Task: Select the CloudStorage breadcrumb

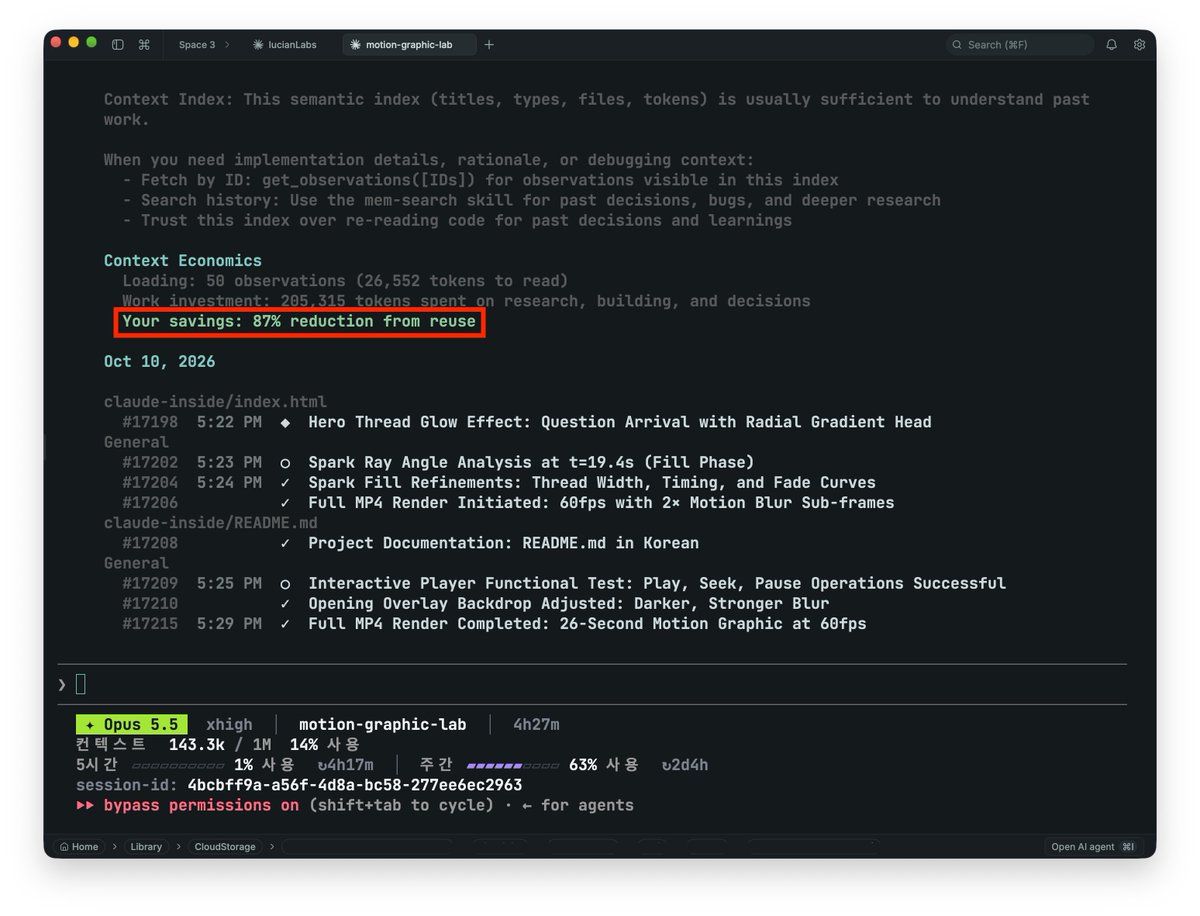Action: pos(225,846)
